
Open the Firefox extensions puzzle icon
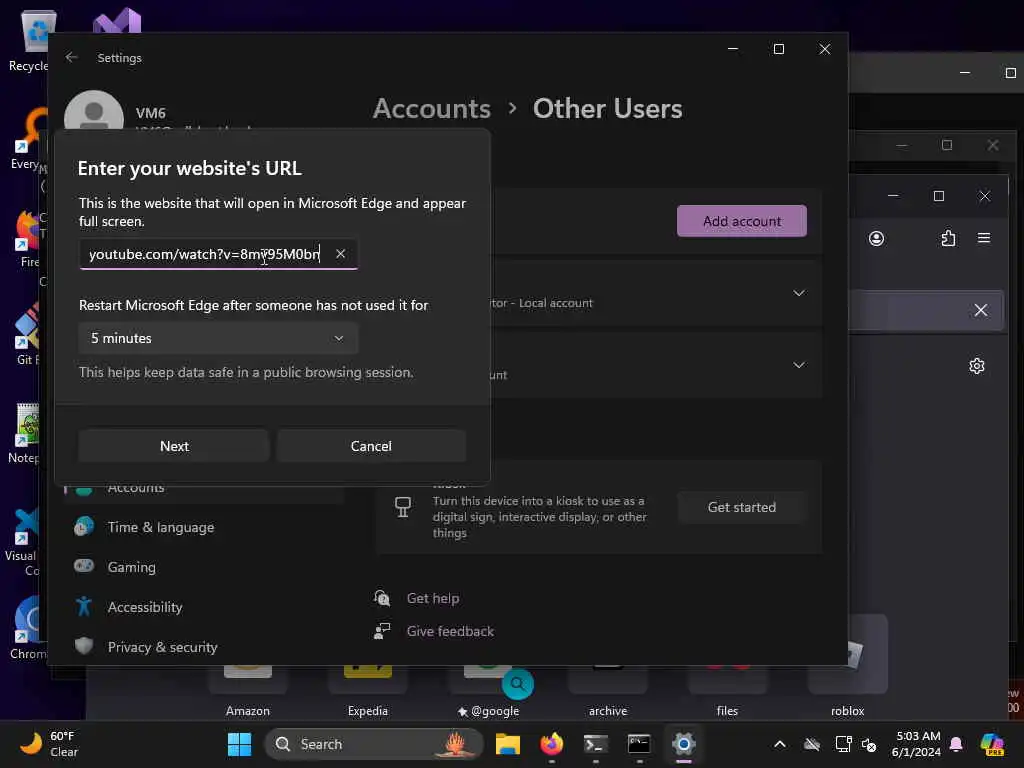tap(948, 238)
